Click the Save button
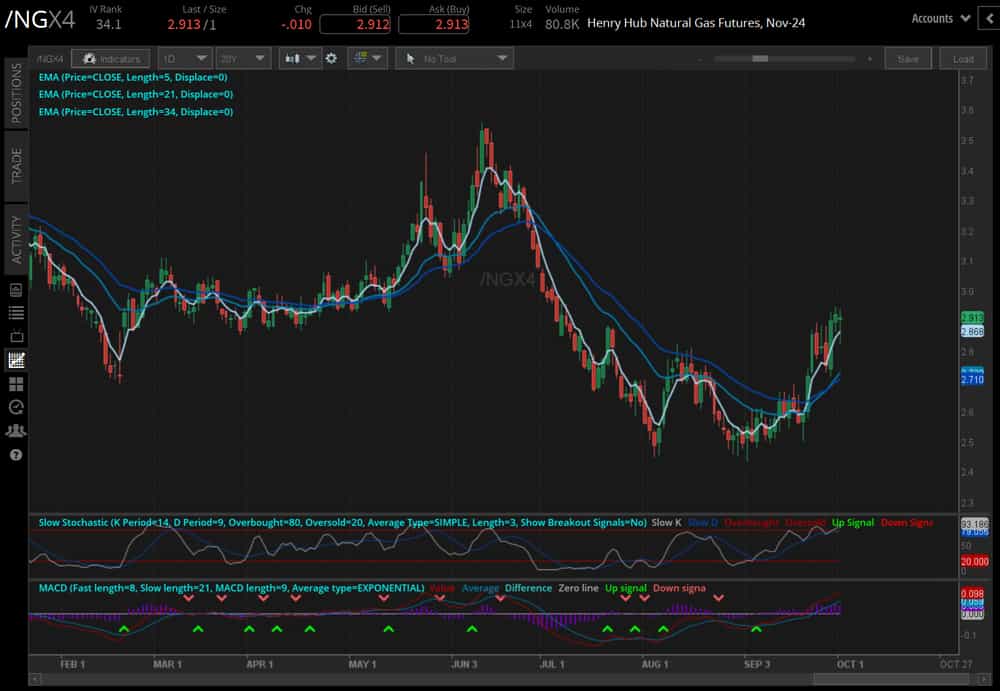This screenshot has width=1000, height=691. 908,58
